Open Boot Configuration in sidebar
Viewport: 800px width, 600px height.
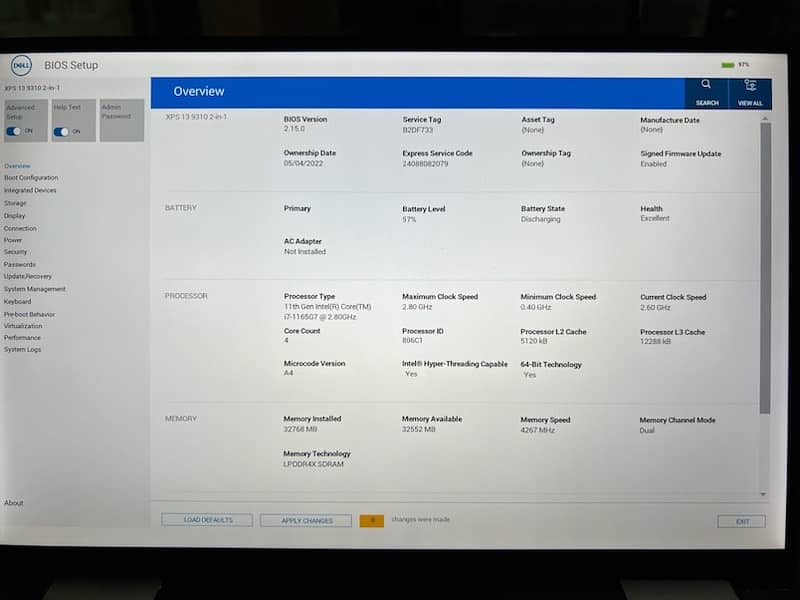tap(31, 178)
